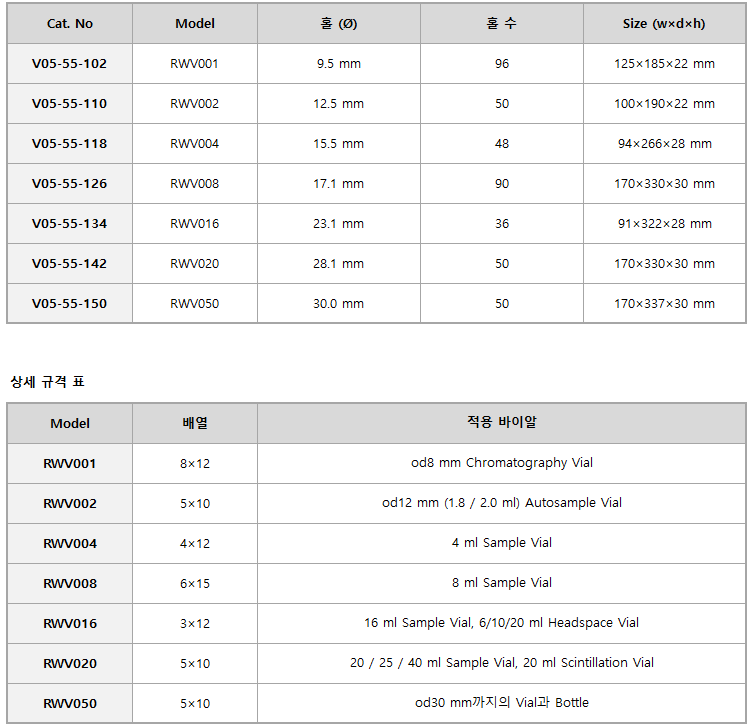This screenshot has height=727, width=751.
Task: Click the 9.5 mm hole diameter cell
Action: click(339, 64)
